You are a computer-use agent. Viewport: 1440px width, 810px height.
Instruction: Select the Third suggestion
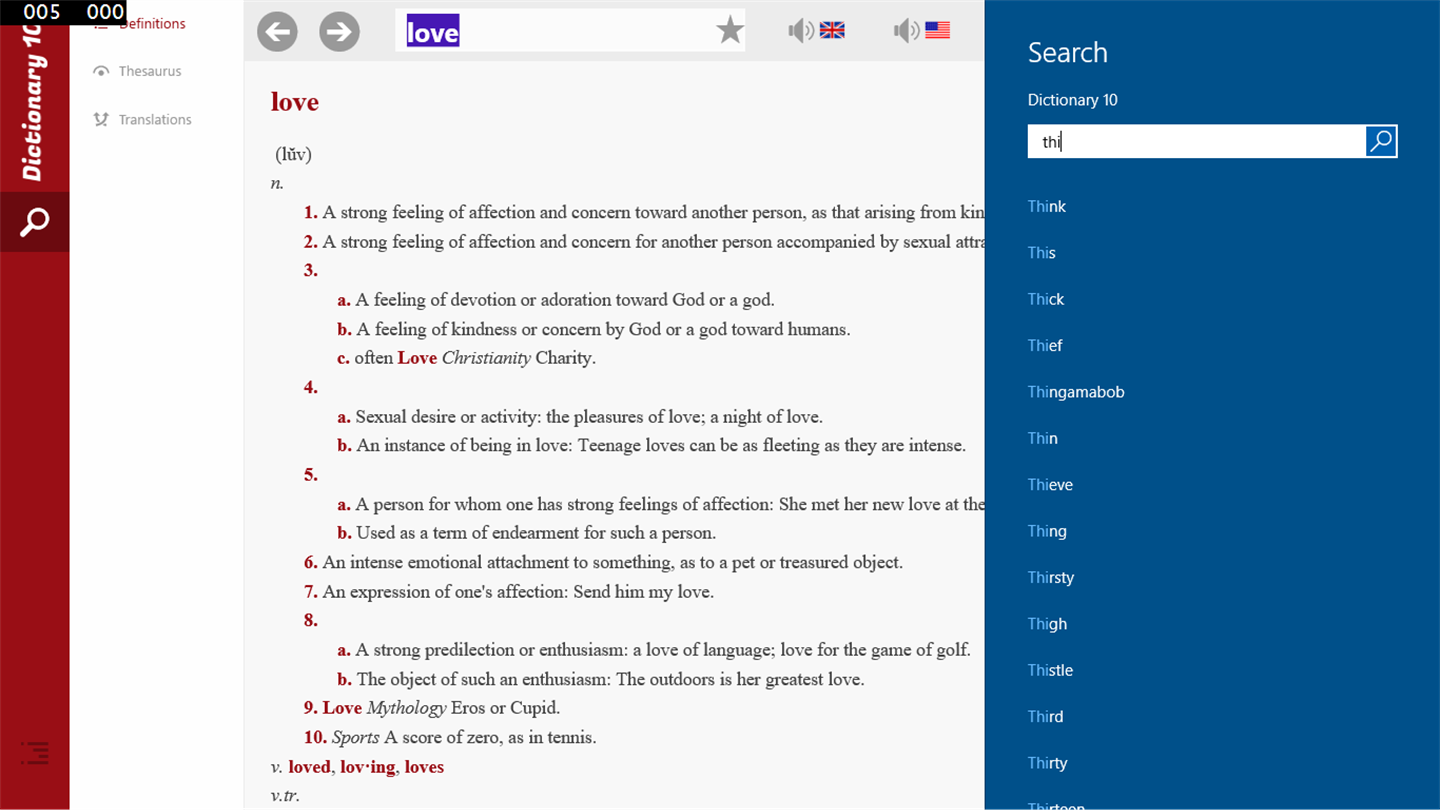pos(1046,716)
